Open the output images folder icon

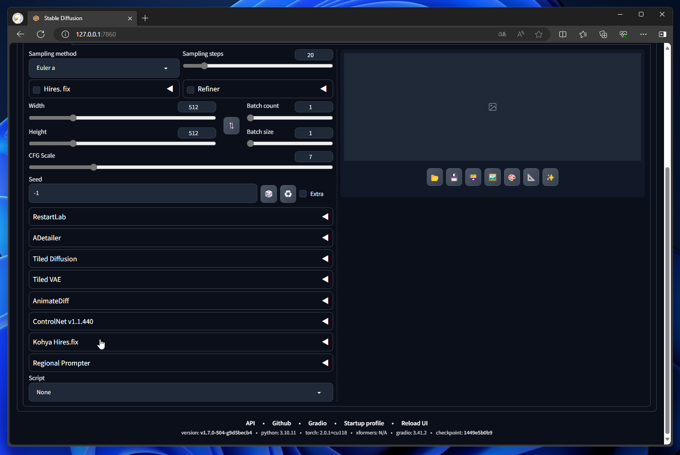(435, 177)
